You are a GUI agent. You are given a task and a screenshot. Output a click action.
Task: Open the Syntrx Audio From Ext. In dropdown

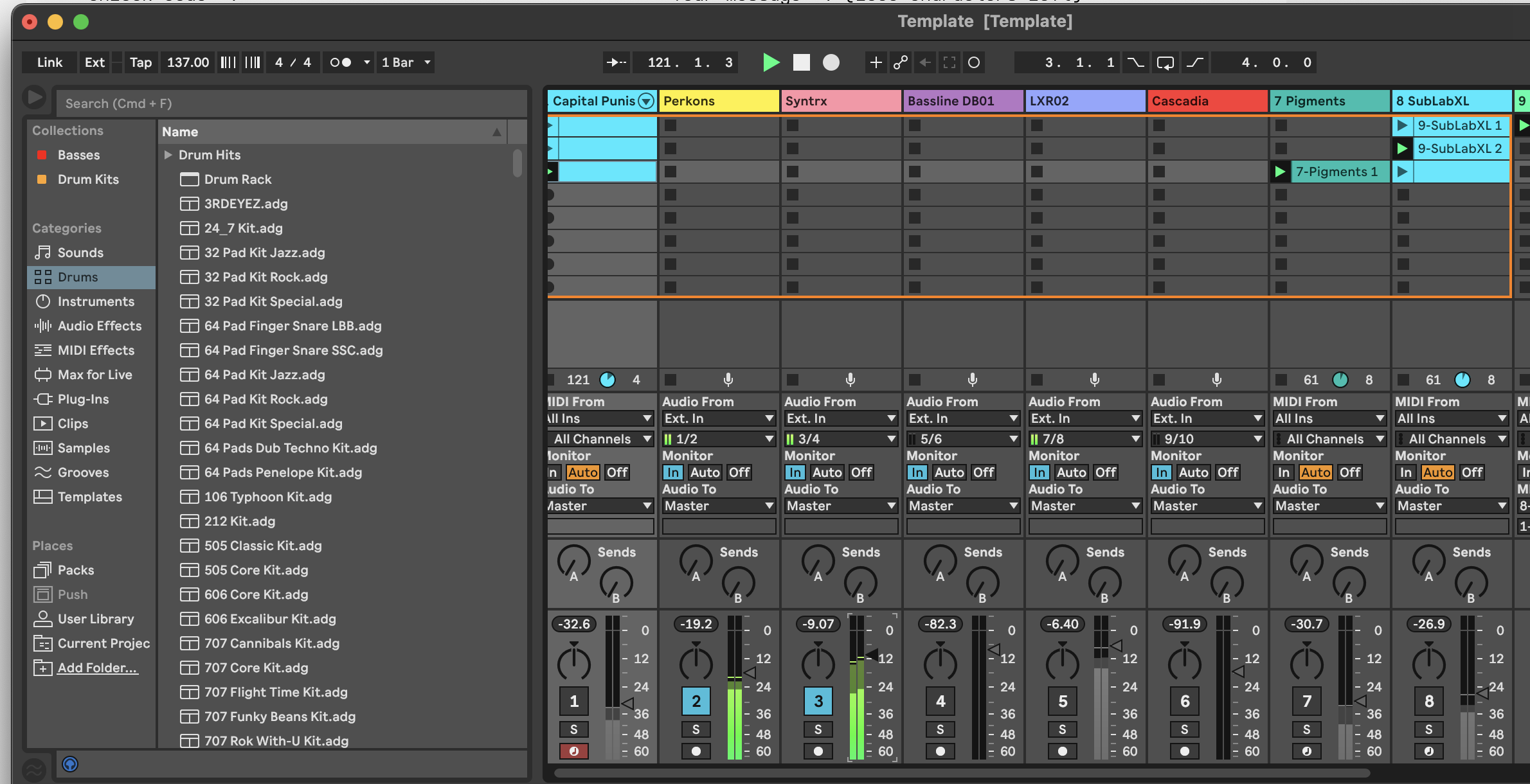(841, 418)
